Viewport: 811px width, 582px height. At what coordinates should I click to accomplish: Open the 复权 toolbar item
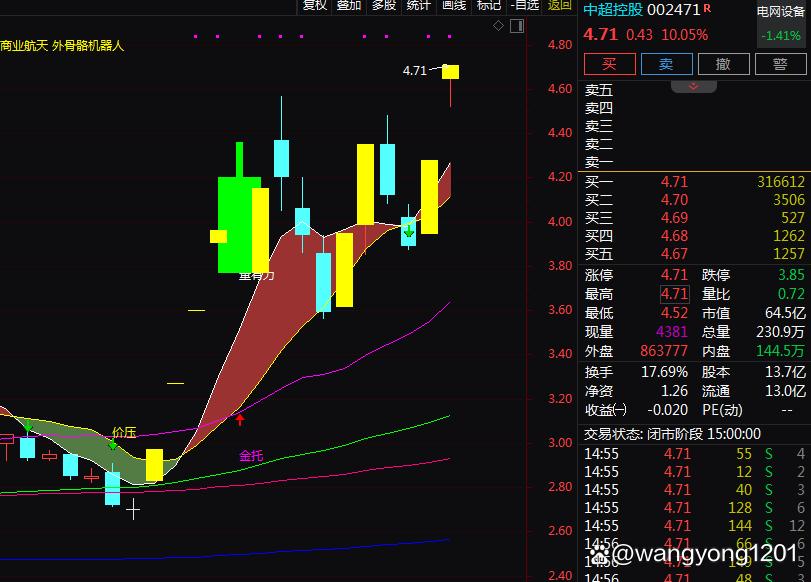pos(315,6)
